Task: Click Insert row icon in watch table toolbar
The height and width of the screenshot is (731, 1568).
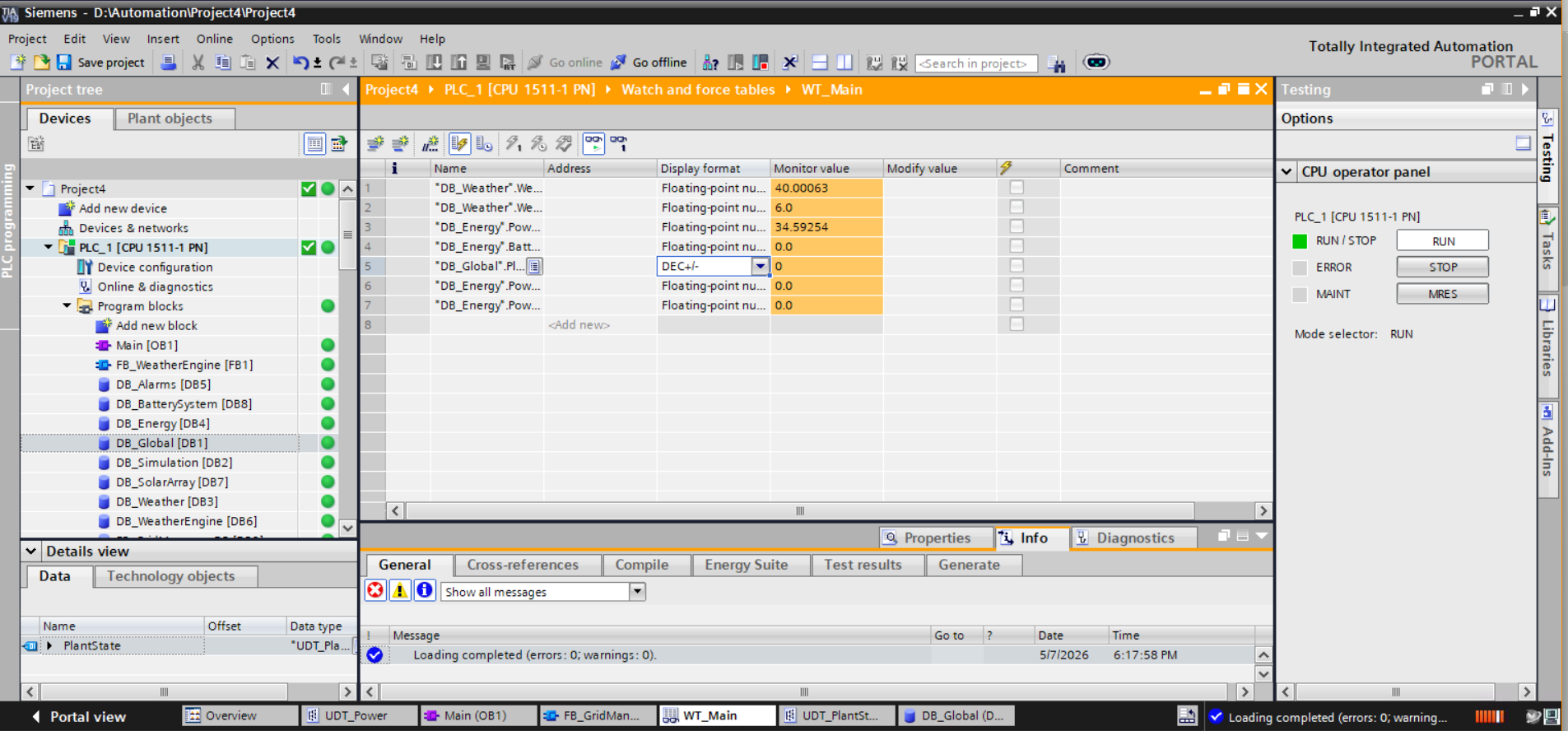Action: coord(375,144)
